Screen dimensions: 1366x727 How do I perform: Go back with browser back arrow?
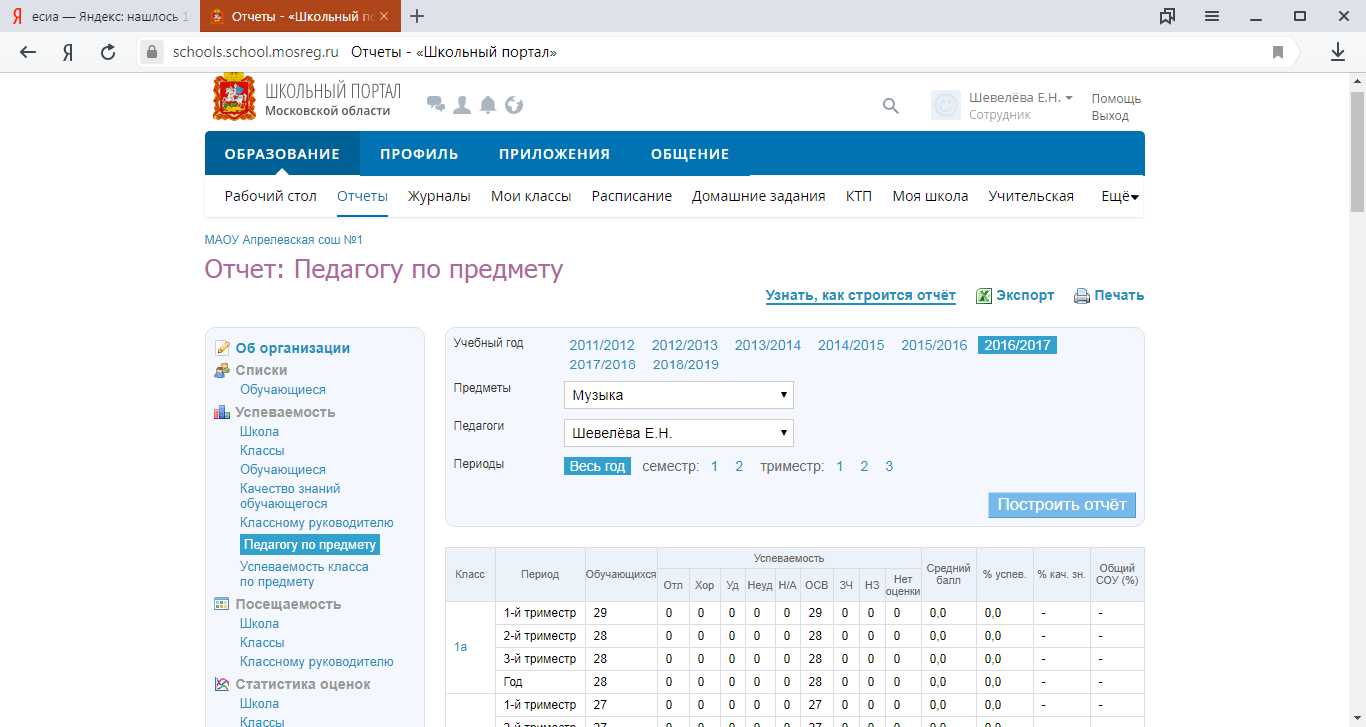point(28,52)
